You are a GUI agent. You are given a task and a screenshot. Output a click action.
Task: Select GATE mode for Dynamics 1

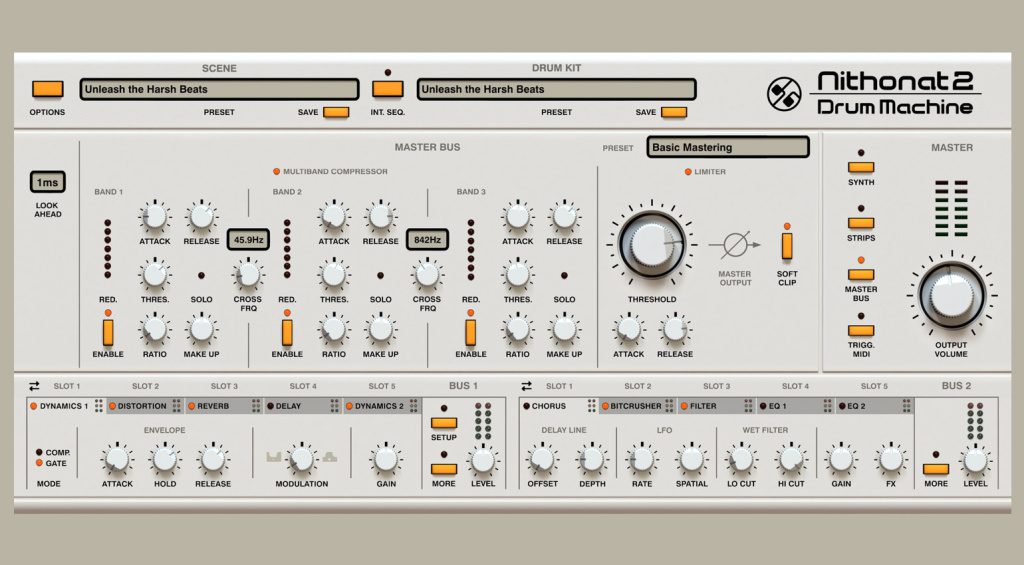point(39,463)
